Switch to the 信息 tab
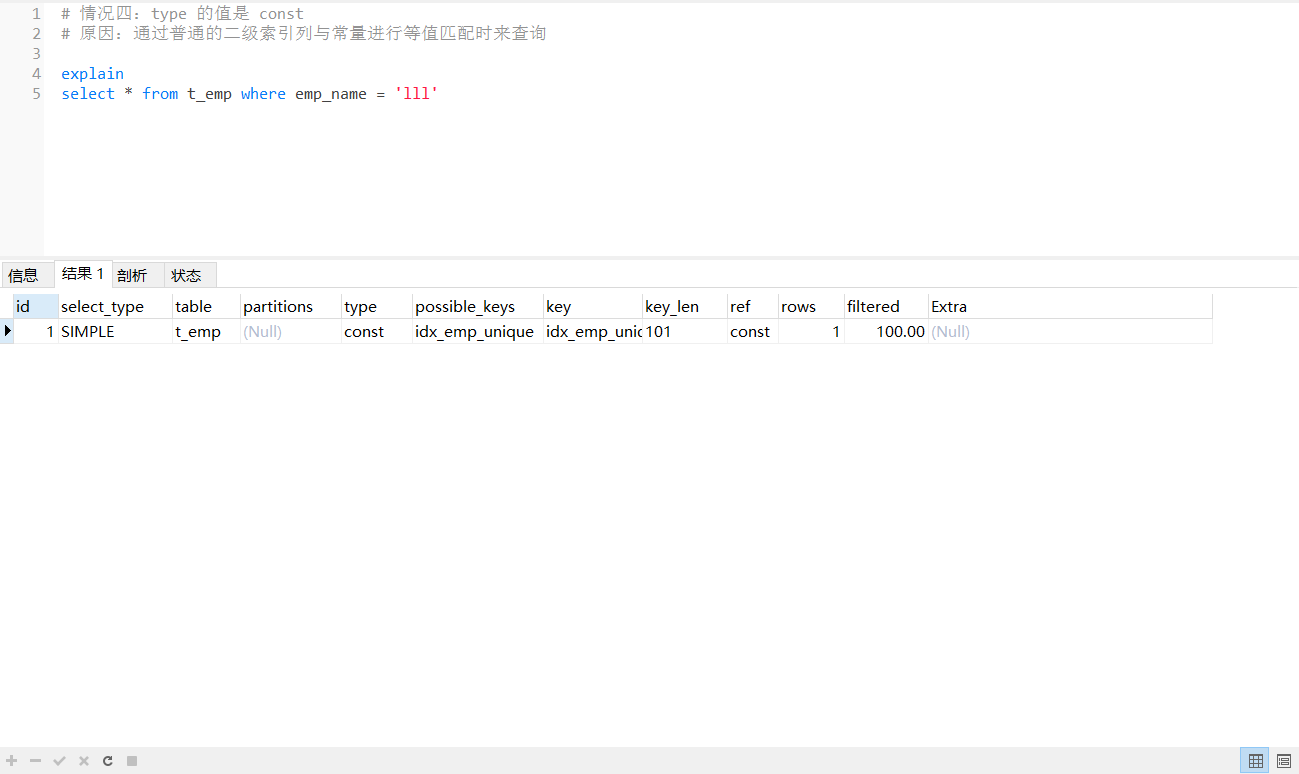This screenshot has width=1299, height=774. point(26,274)
